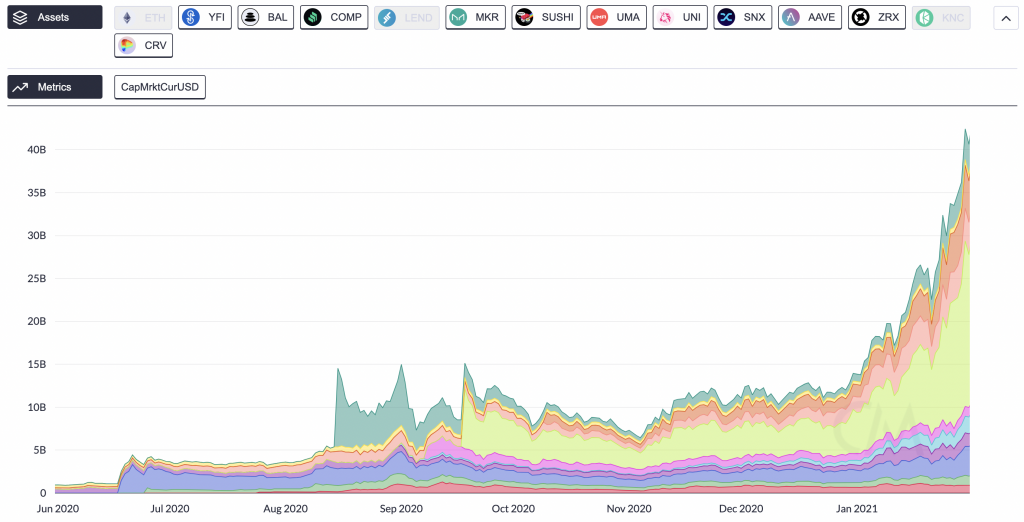Toggle the AAVE asset chip
The width and height of the screenshot is (1024, 522).
click(810, 18)
